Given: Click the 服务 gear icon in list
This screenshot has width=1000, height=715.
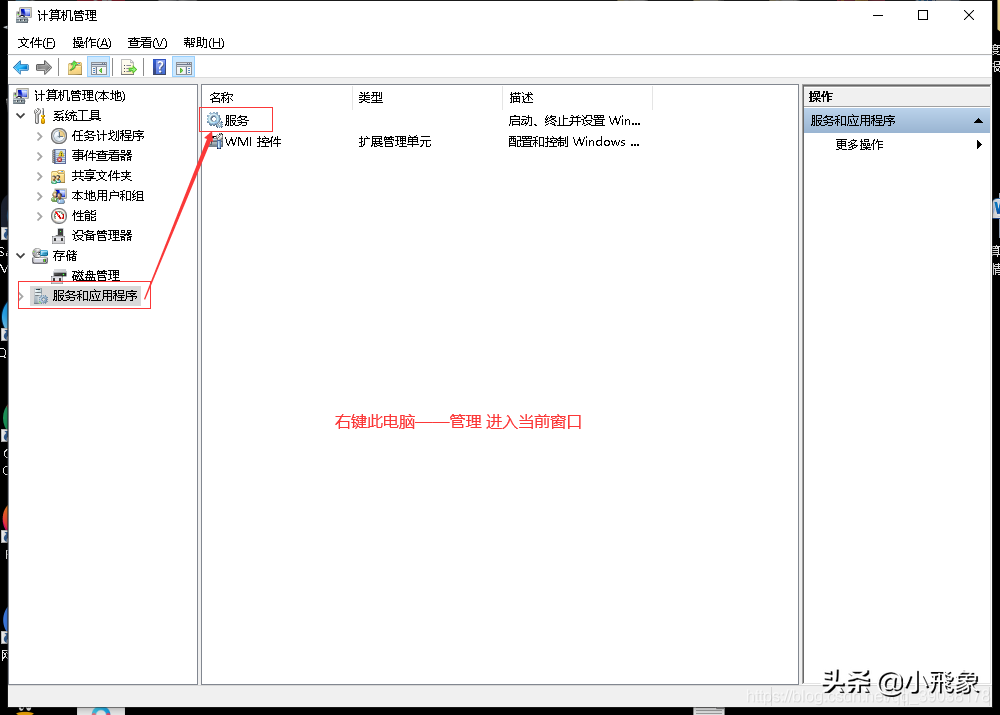Looking at the screenshot, I should 215,120.
